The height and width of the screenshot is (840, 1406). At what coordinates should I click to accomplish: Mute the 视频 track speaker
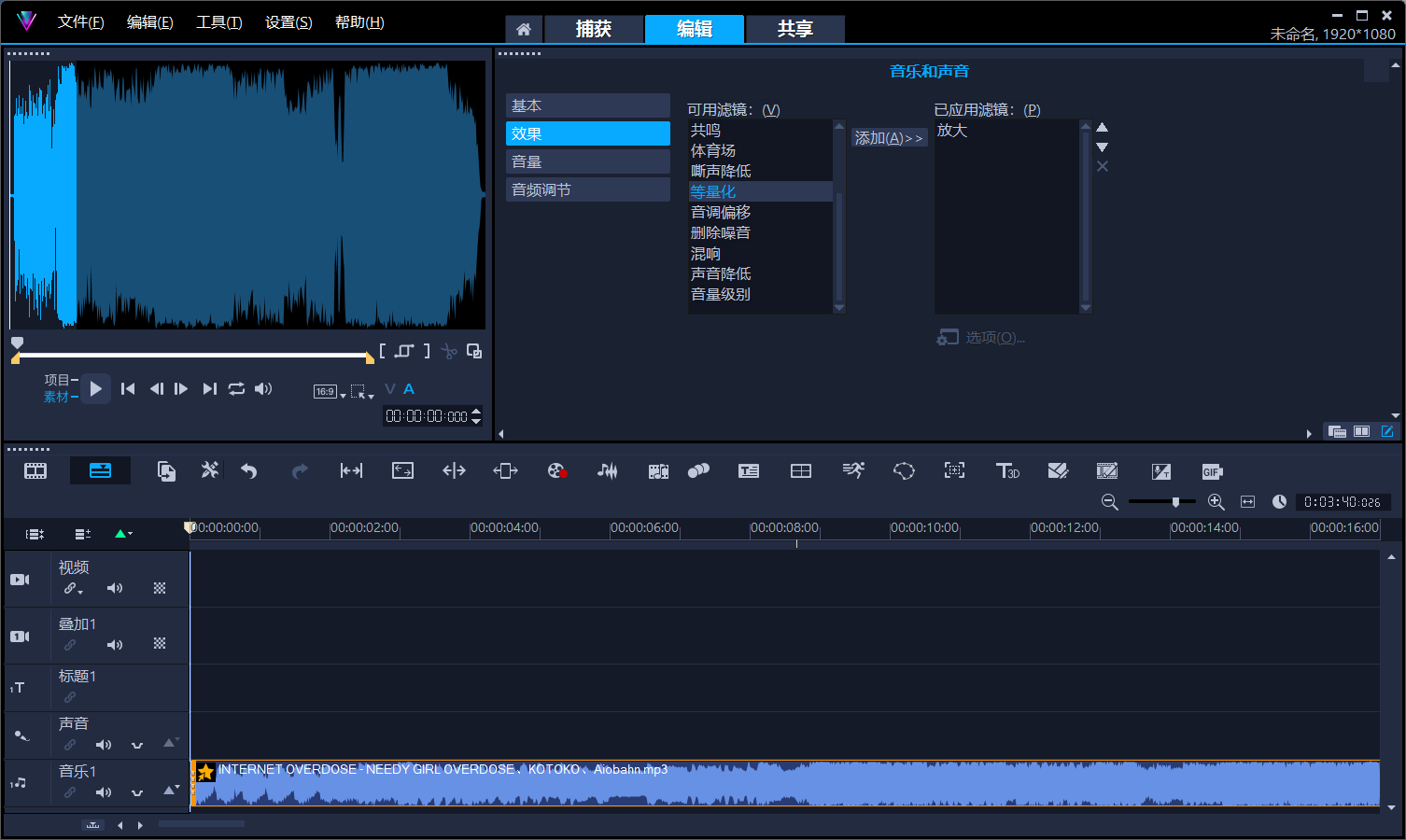point(115,588)
